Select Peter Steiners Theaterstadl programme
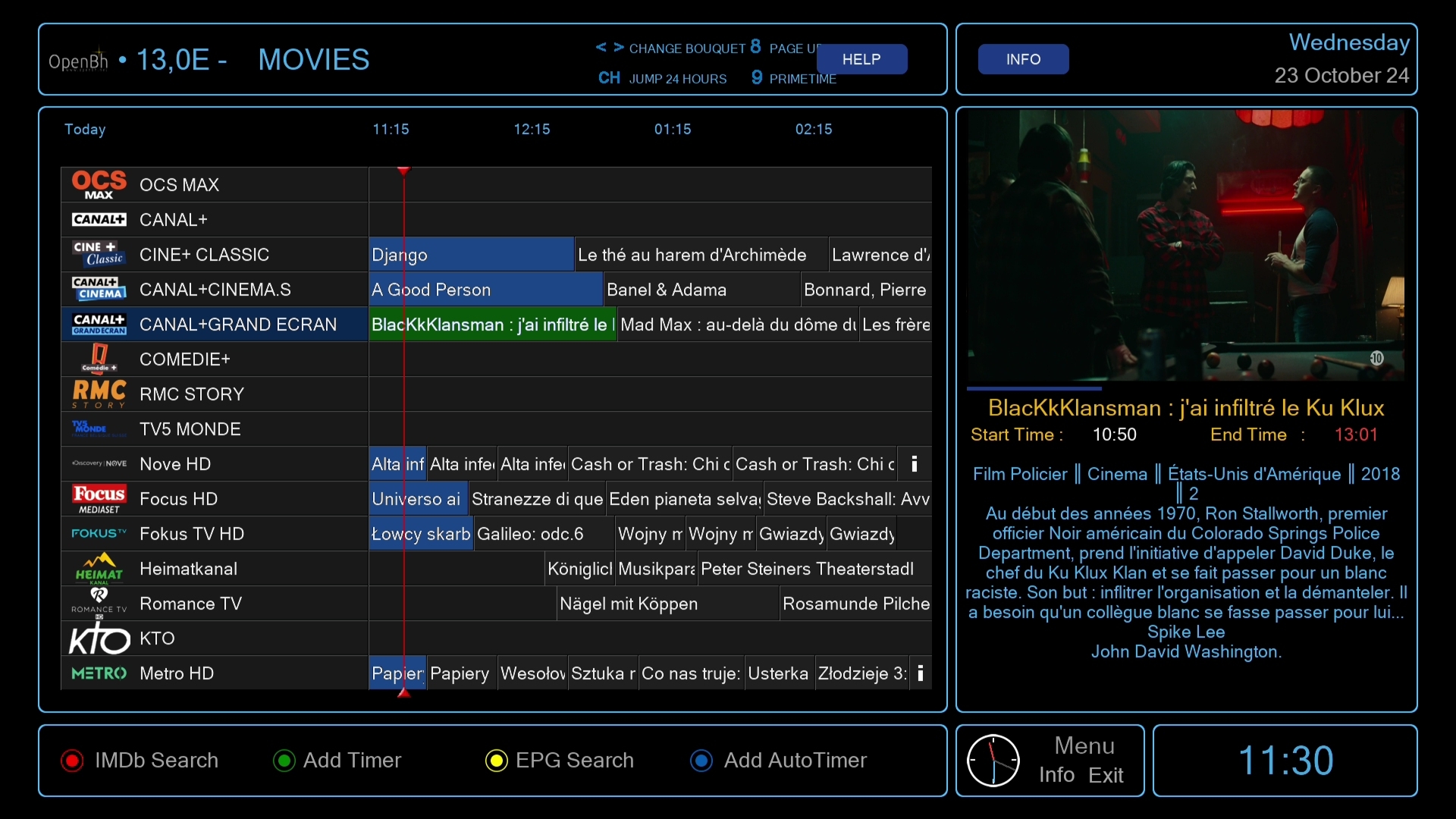 814,569
